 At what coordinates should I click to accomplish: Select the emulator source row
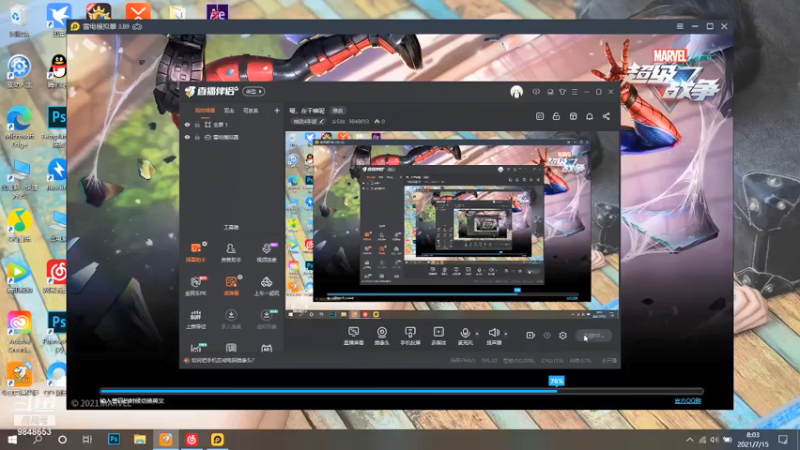232,137
